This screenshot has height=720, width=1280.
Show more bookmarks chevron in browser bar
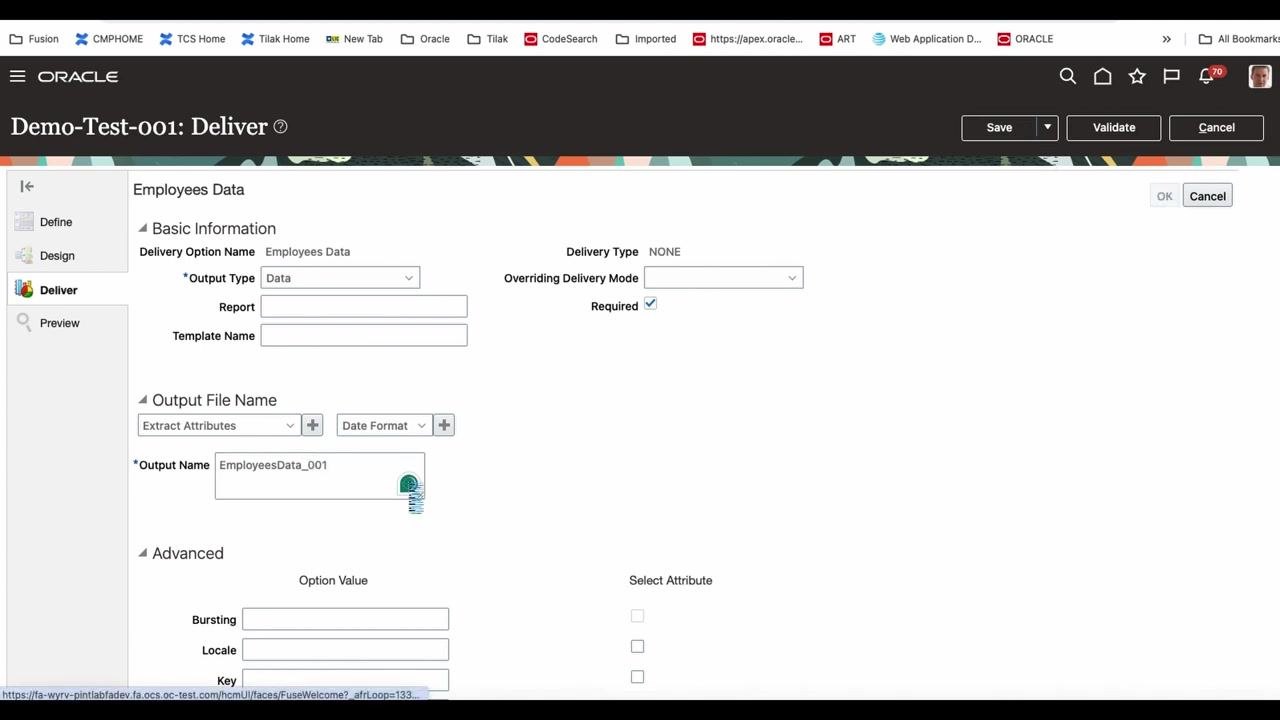1166,39
